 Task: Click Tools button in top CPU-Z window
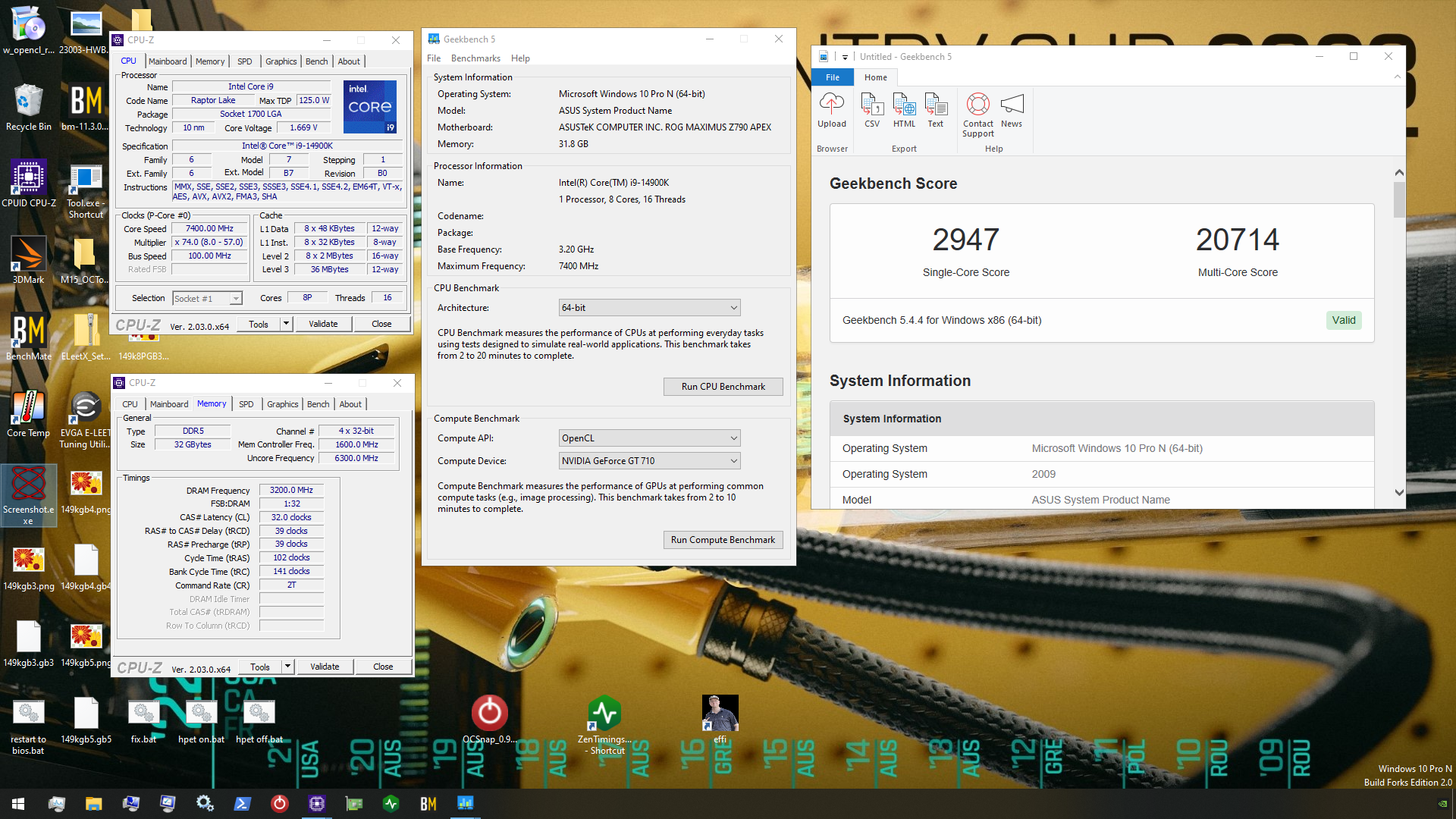(x=259, y=324)
